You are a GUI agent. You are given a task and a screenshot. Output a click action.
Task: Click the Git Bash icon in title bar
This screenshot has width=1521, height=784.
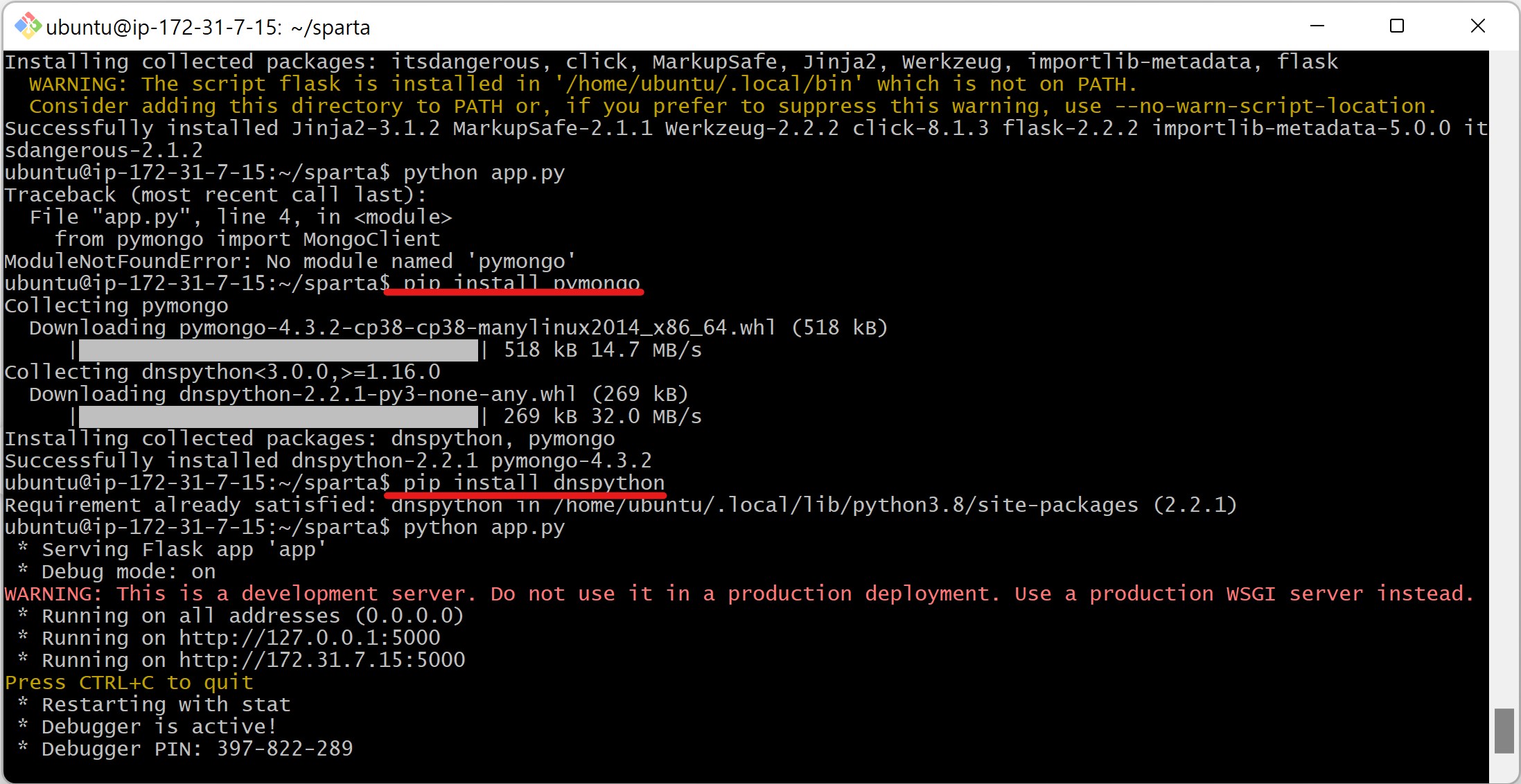pos(28,26)
